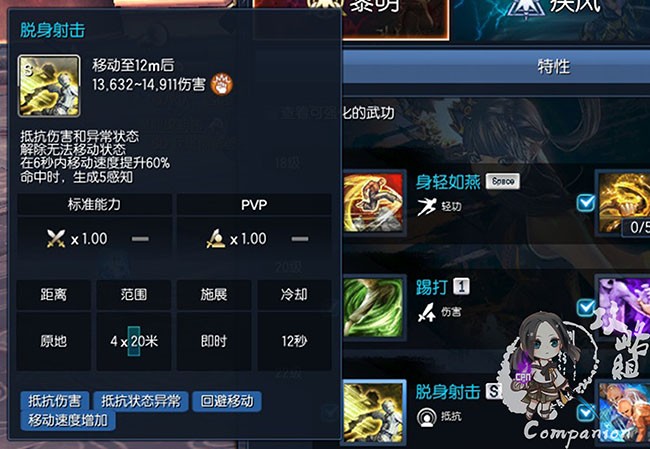Screen dimensions: 650x449
Task: Click the Space hotkey badge
Action: click(x=503, y=182)
